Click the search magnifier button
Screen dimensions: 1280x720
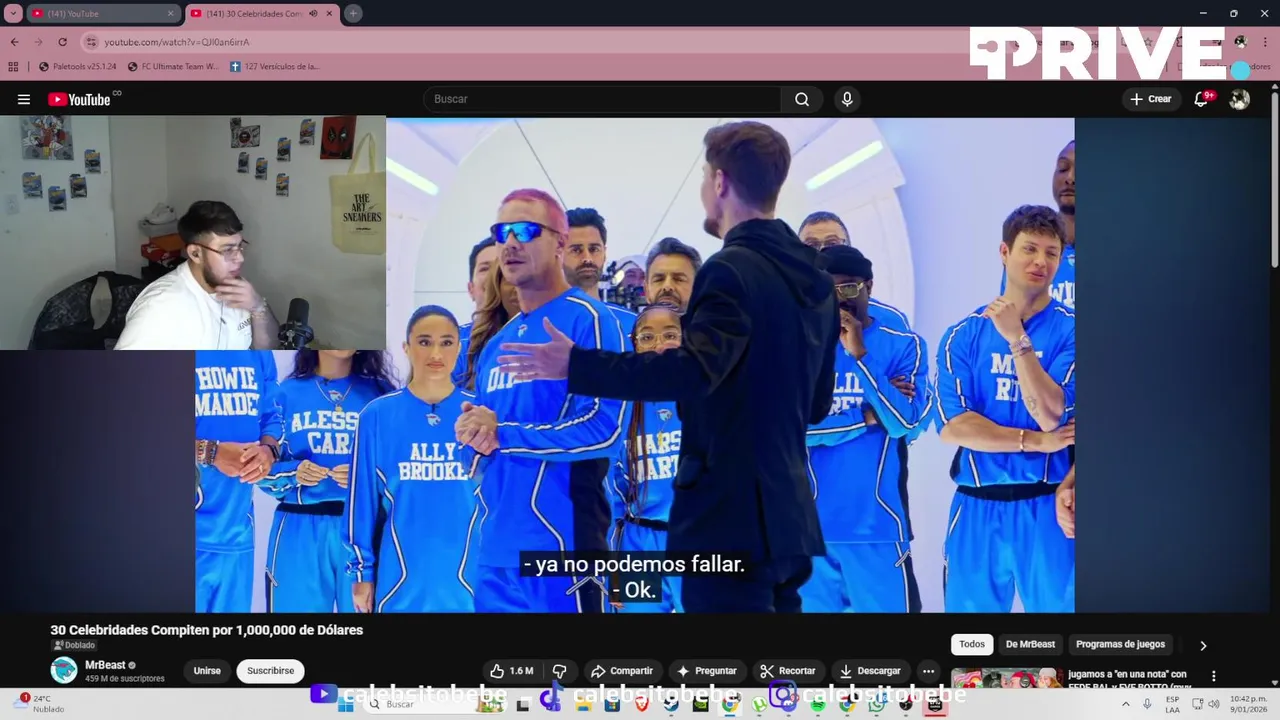802,99
